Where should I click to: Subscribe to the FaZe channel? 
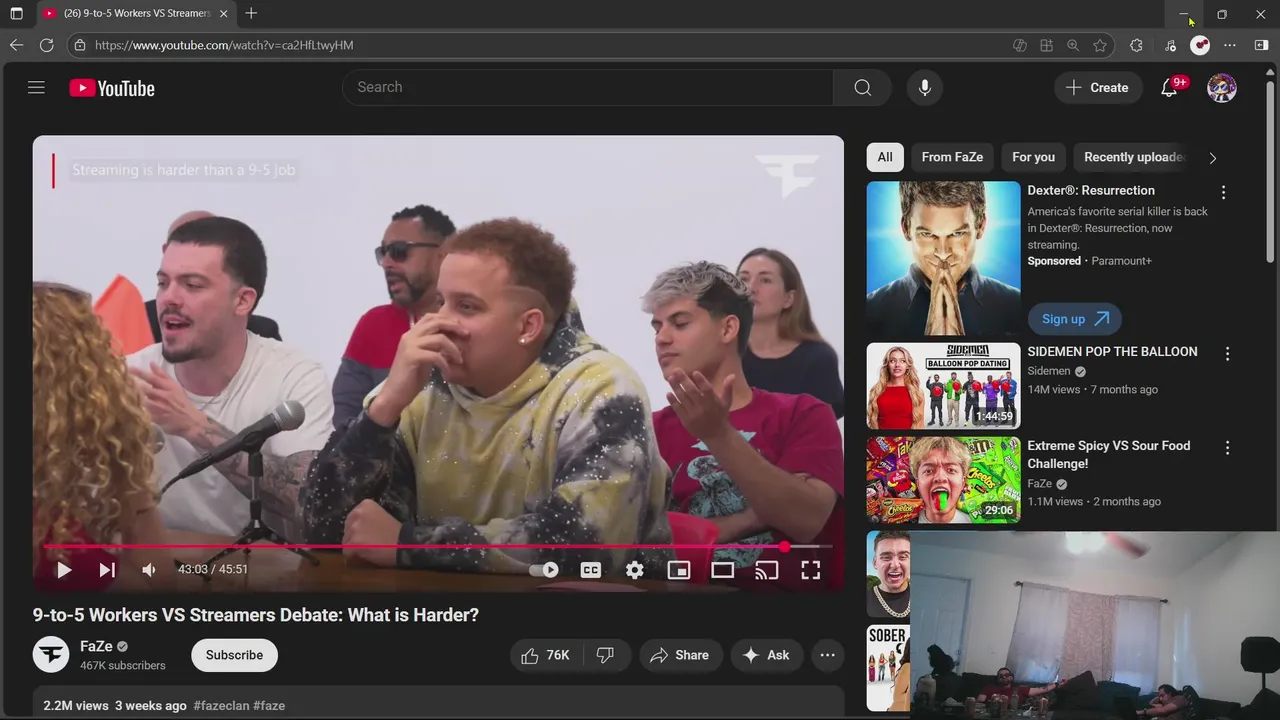coord(234,655)
